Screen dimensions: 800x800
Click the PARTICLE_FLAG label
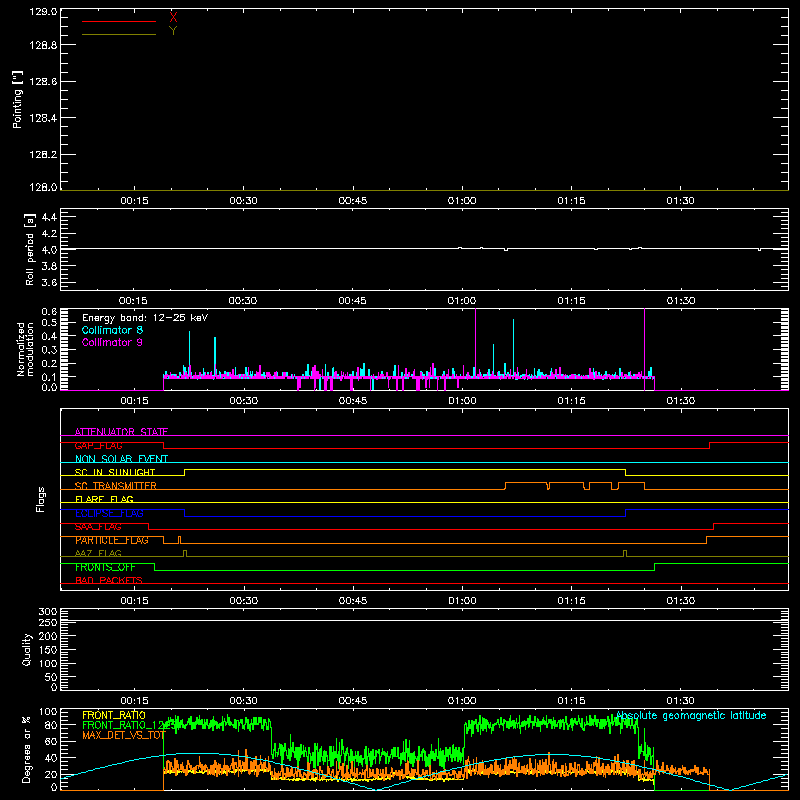click(x=112, y=540)
